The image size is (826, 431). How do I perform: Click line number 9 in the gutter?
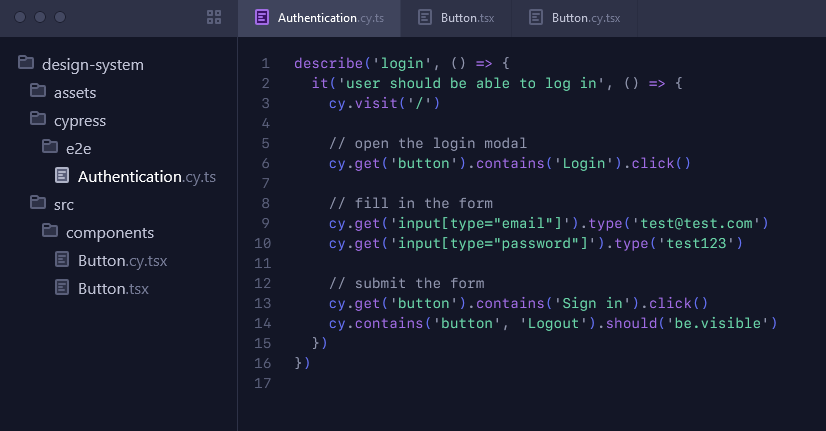point(266,223)
